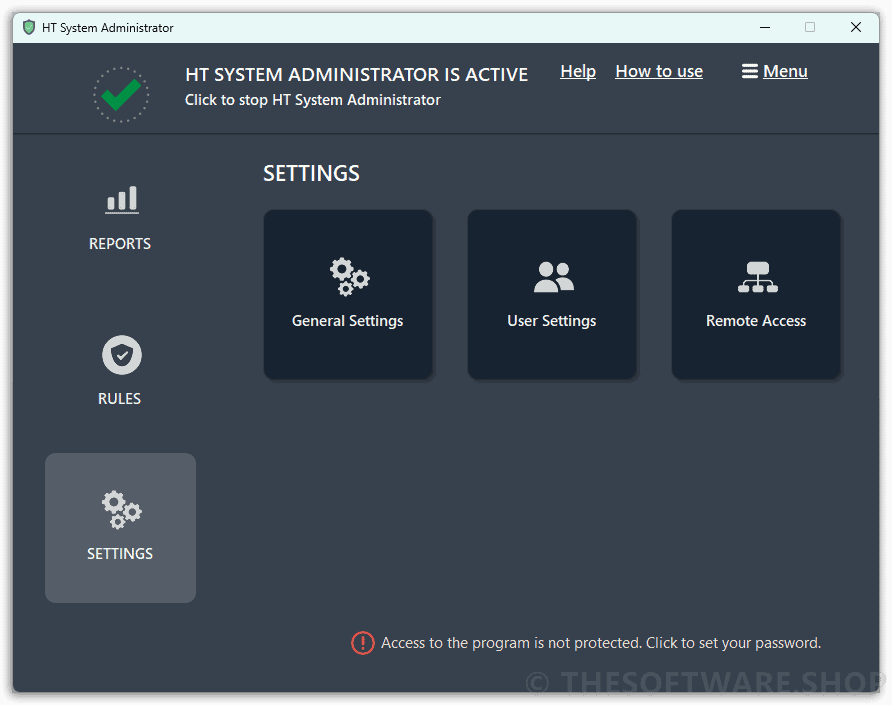Click the HT shield icon in title bar

(29, 27)
